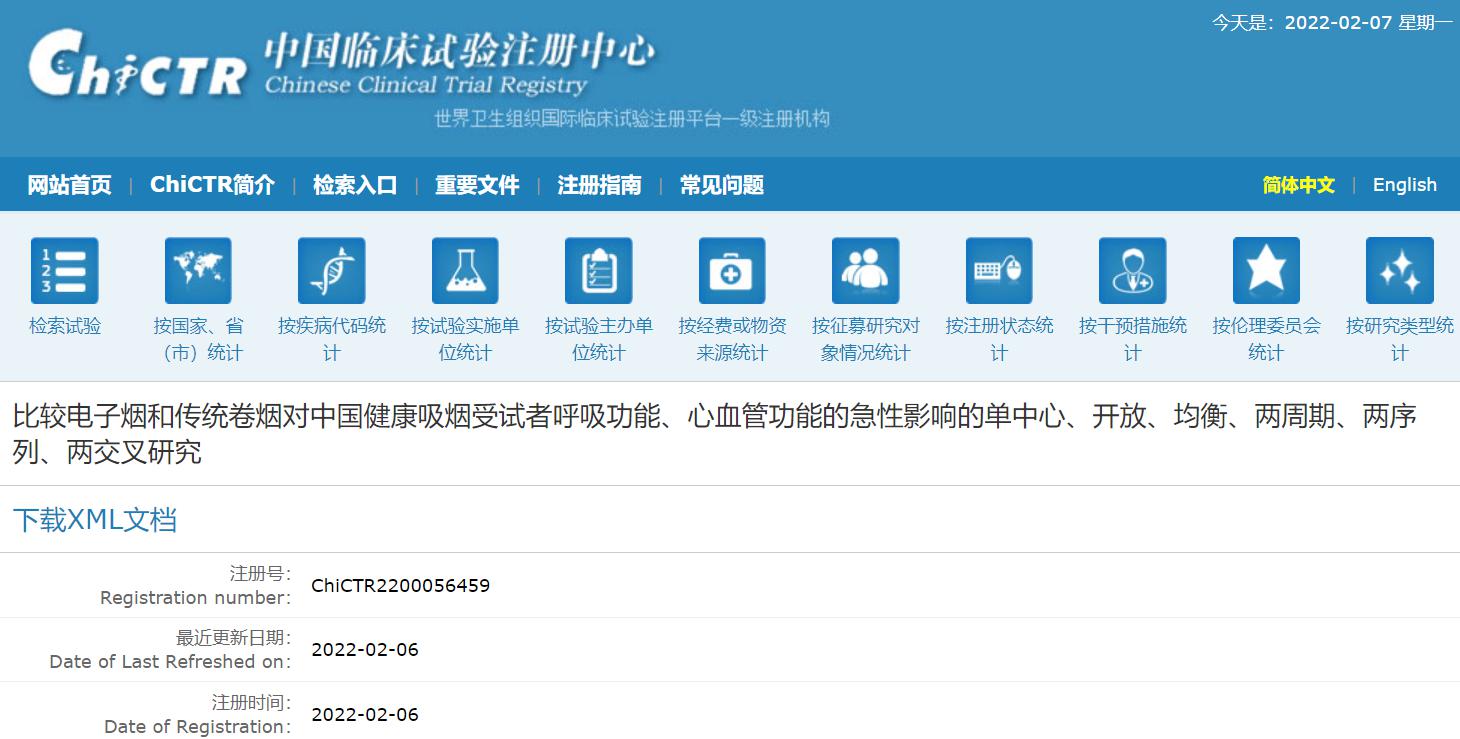This screenshot has height=739, width=1460.
Task: Click the 按研究类型统计 sparkle icon
Action: click(1398, 270)
